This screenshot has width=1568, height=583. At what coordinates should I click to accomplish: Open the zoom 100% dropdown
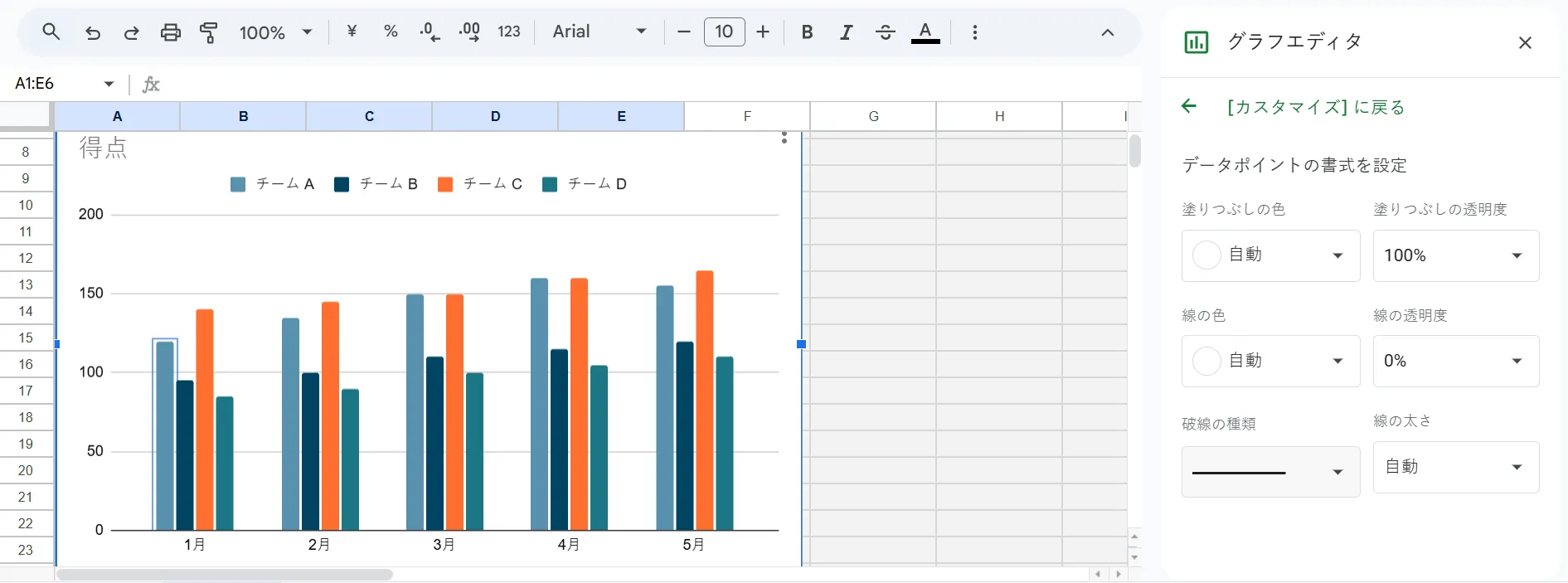coord(275,32)
